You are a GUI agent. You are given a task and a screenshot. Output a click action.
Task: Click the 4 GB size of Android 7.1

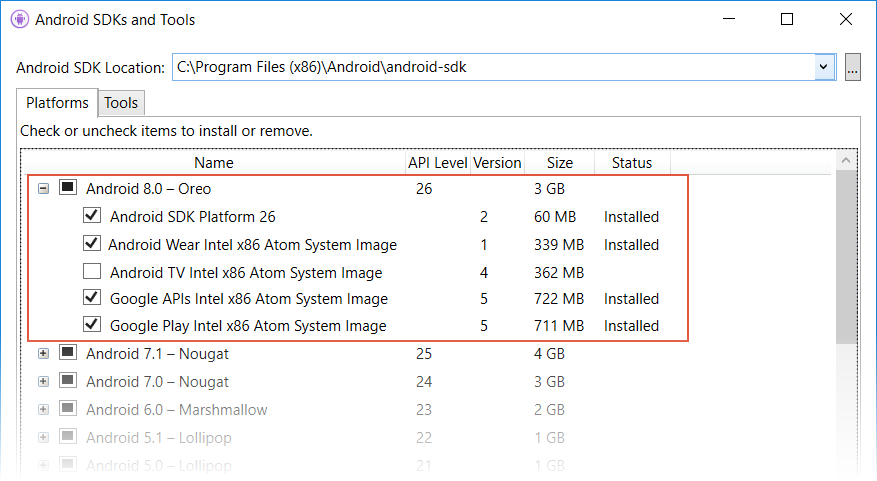[549, 354]
